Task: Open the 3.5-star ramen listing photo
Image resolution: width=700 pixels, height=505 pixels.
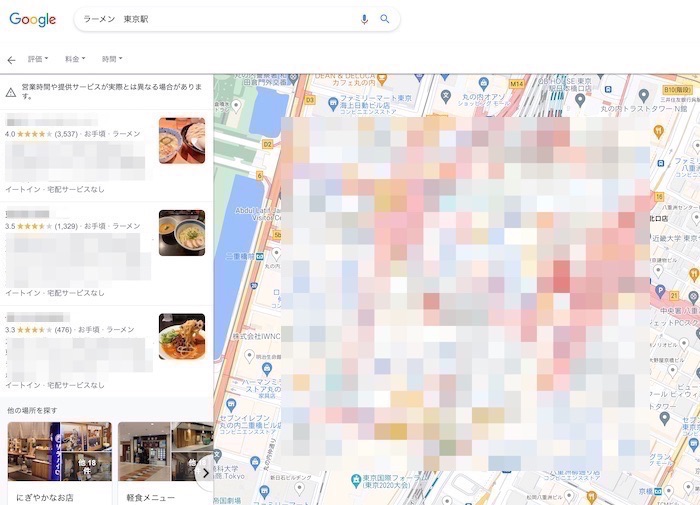Action: coord(181,233)
